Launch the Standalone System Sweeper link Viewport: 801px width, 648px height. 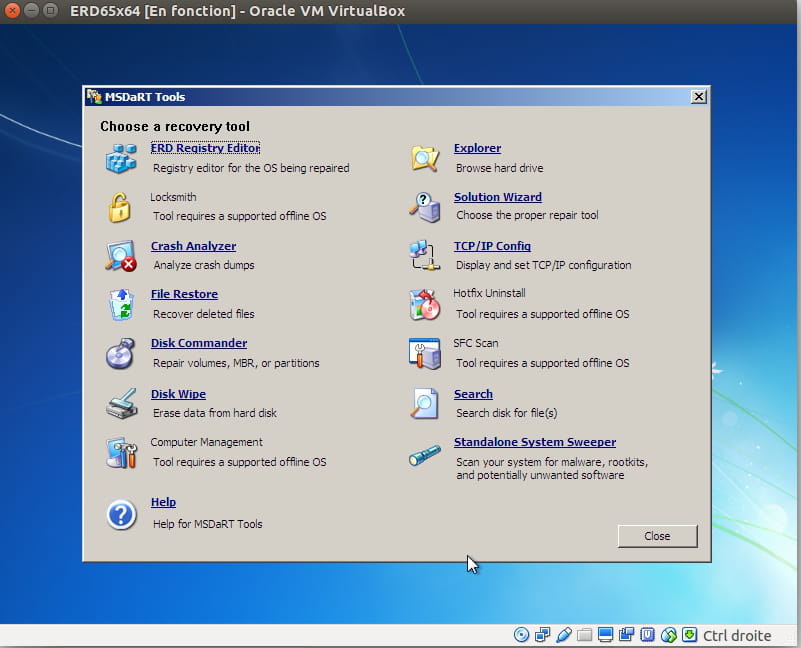[535, 442]
